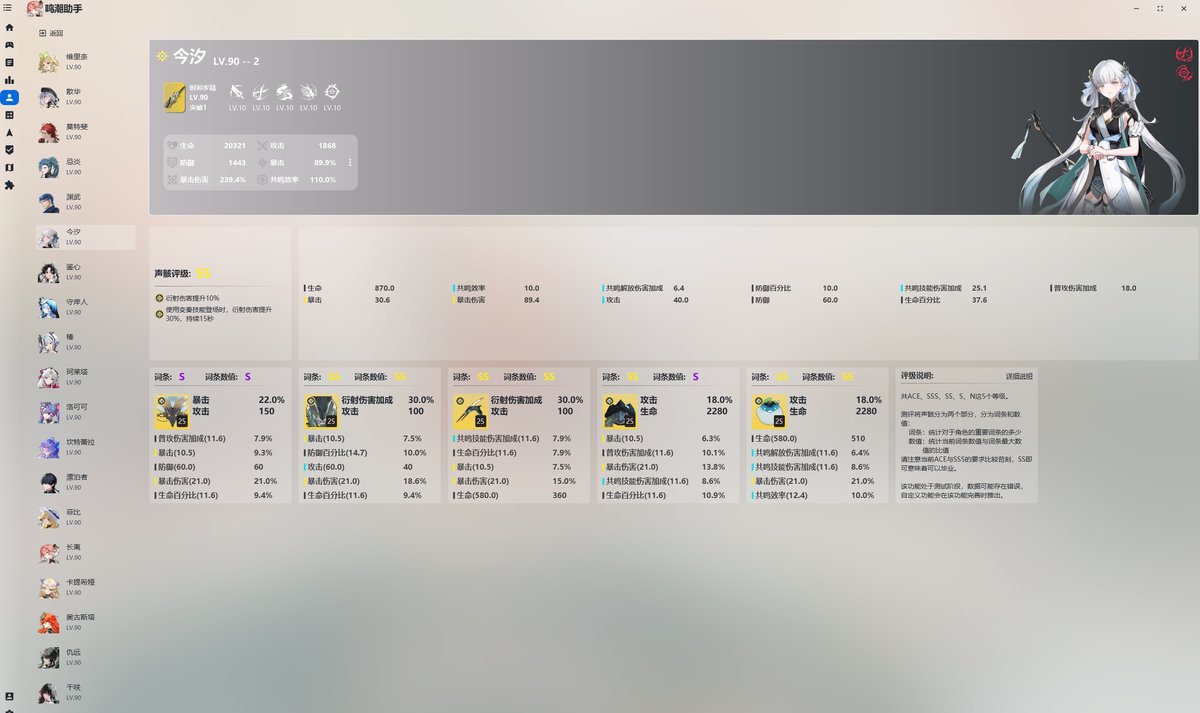This screenshot has height=713, width=1200.
Task: Select character 卡提希娅 in the list
Action: coord(85,587)
